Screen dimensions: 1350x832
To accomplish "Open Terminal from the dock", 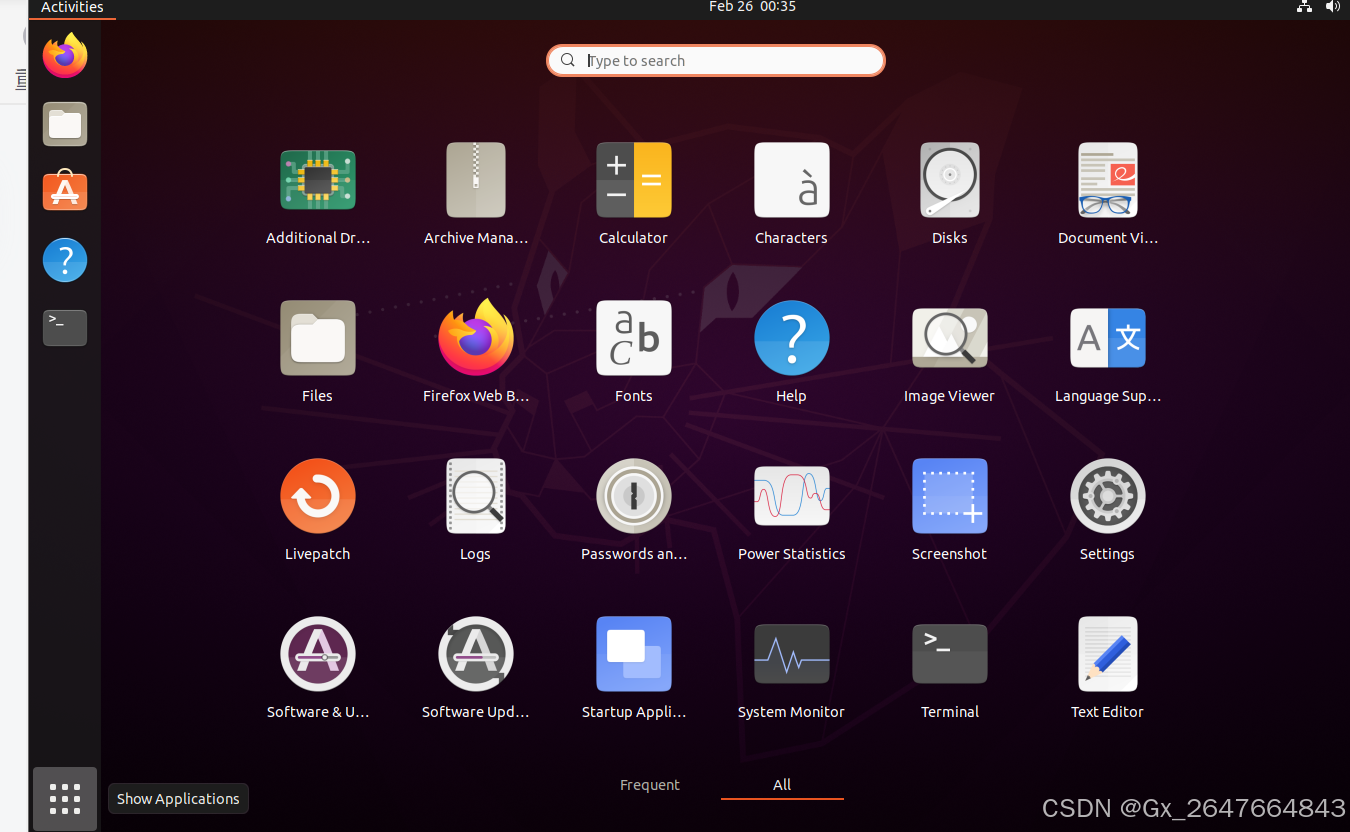I will point(65,328).
